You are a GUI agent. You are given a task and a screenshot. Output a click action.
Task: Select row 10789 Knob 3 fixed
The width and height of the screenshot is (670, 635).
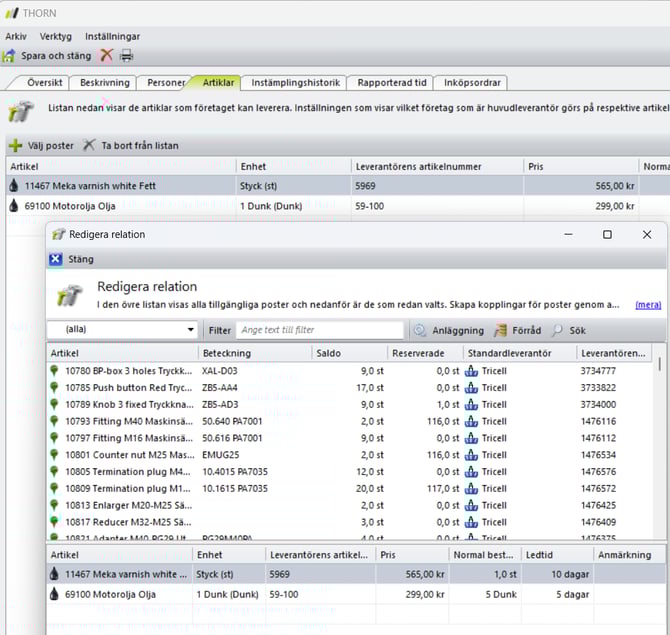349,404
